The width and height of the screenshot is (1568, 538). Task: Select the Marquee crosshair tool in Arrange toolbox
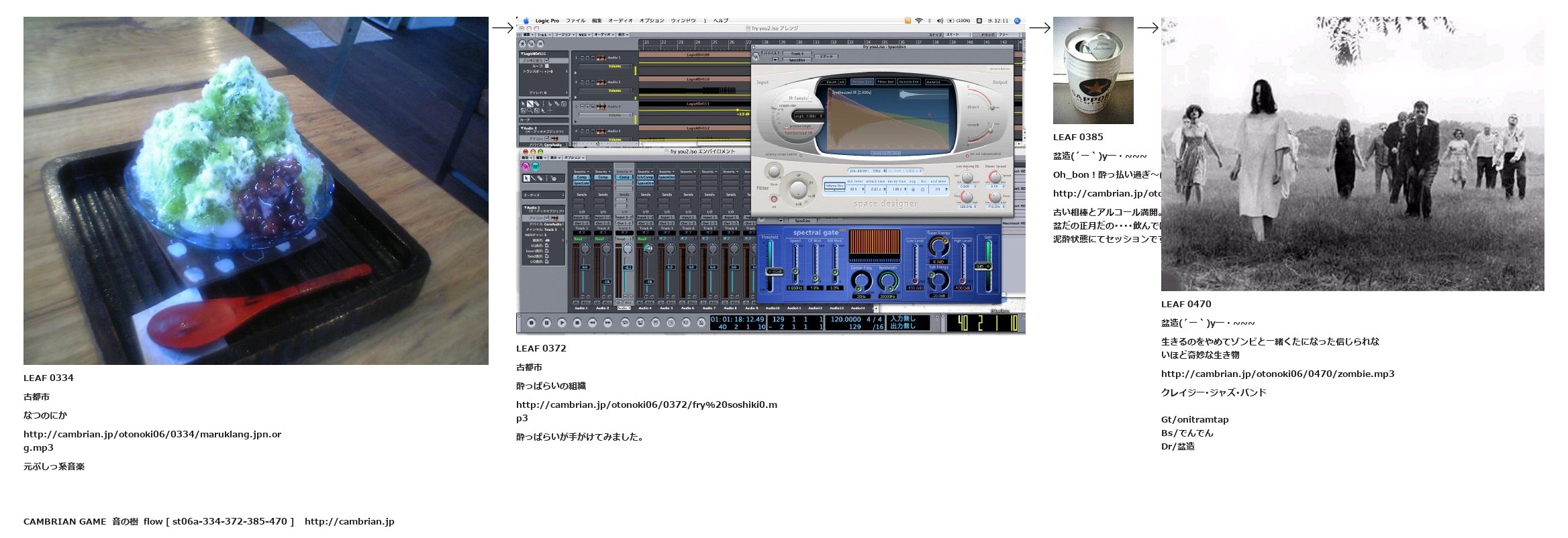pos(550,111)
